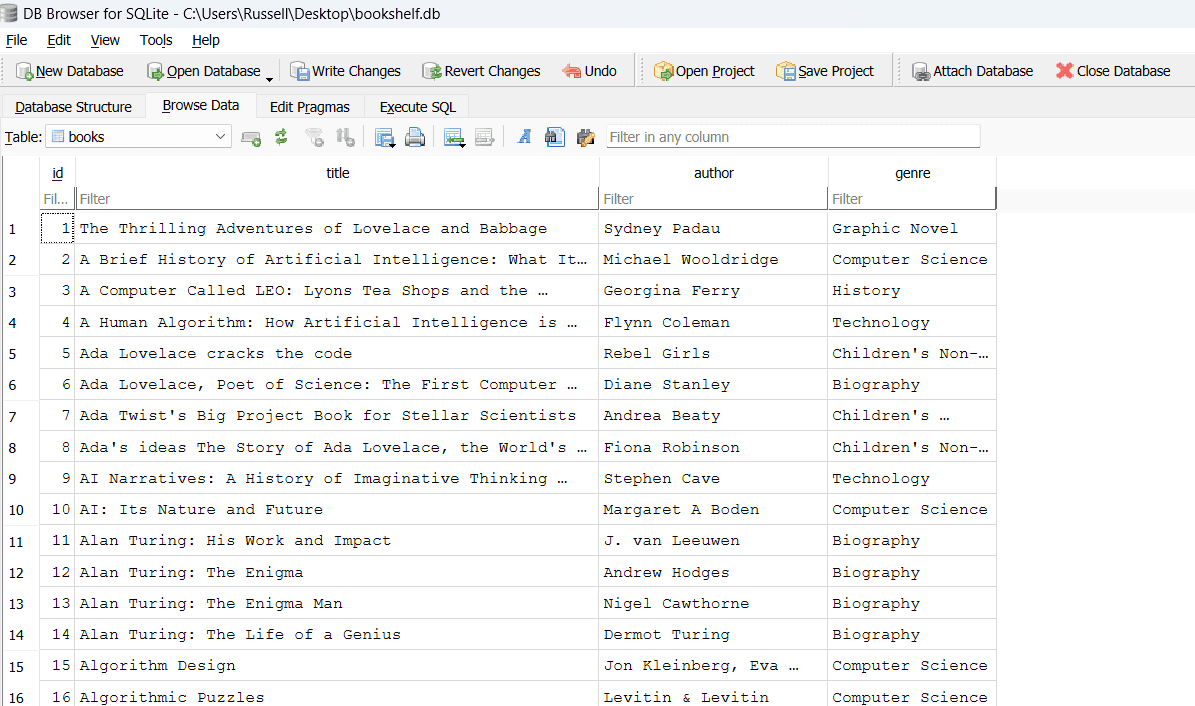Click the save table as-is icon

[384, 137]
